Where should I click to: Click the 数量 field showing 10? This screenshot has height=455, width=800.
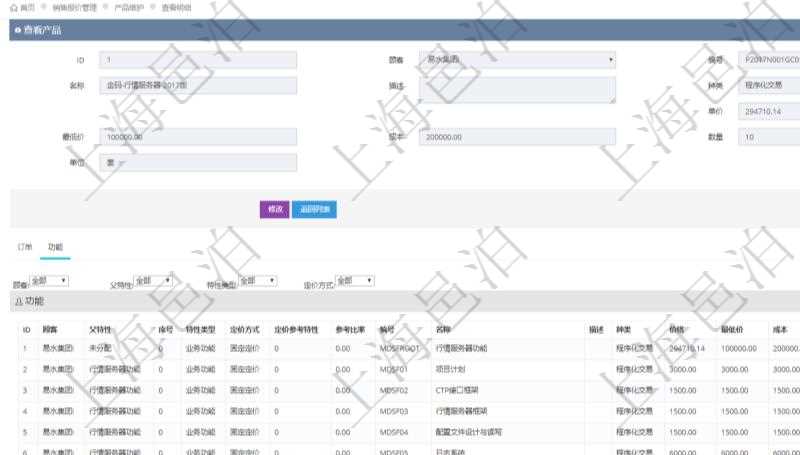(x=769, y=137)
